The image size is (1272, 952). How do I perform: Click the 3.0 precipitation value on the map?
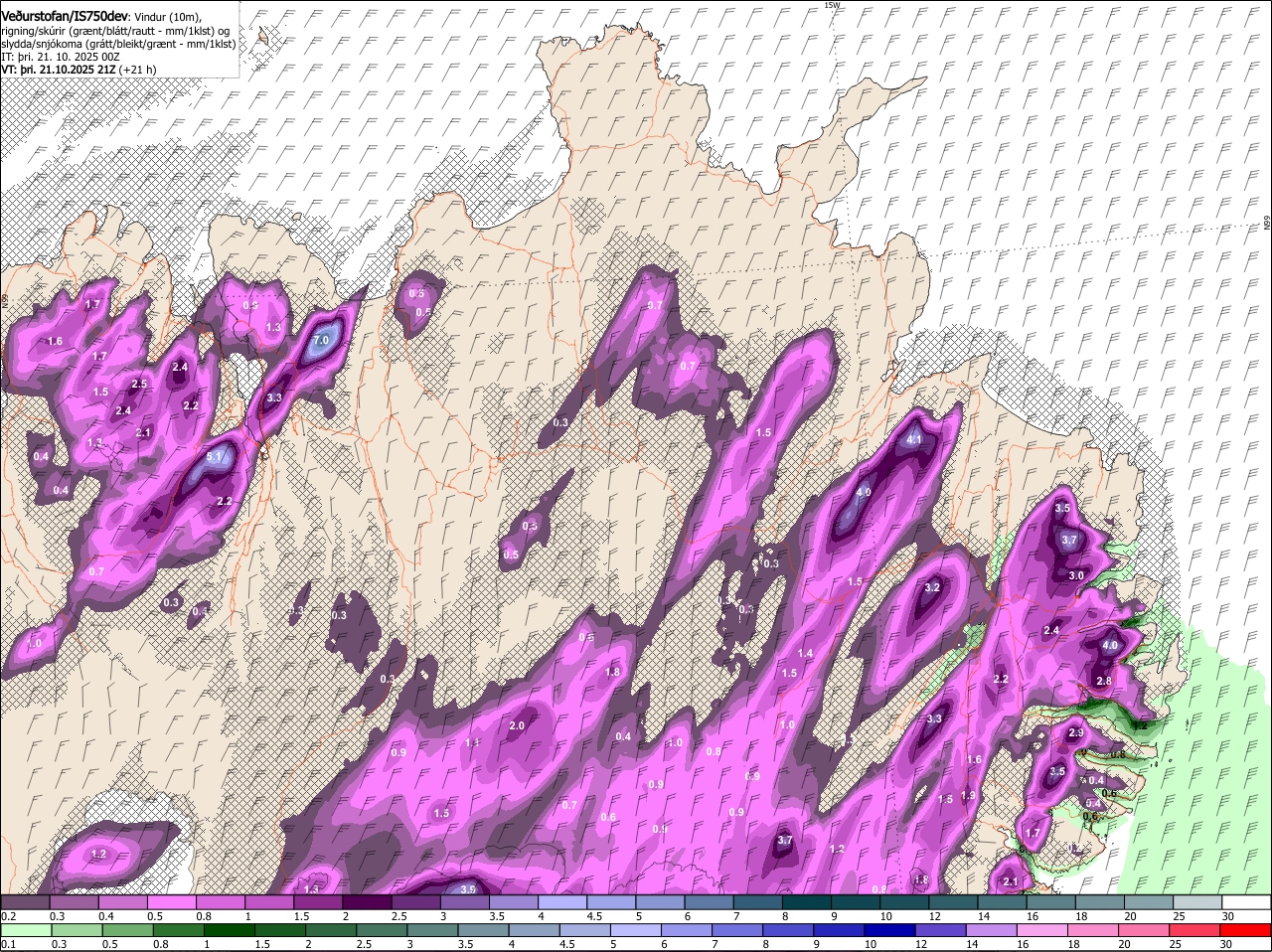click(1076, 575)
